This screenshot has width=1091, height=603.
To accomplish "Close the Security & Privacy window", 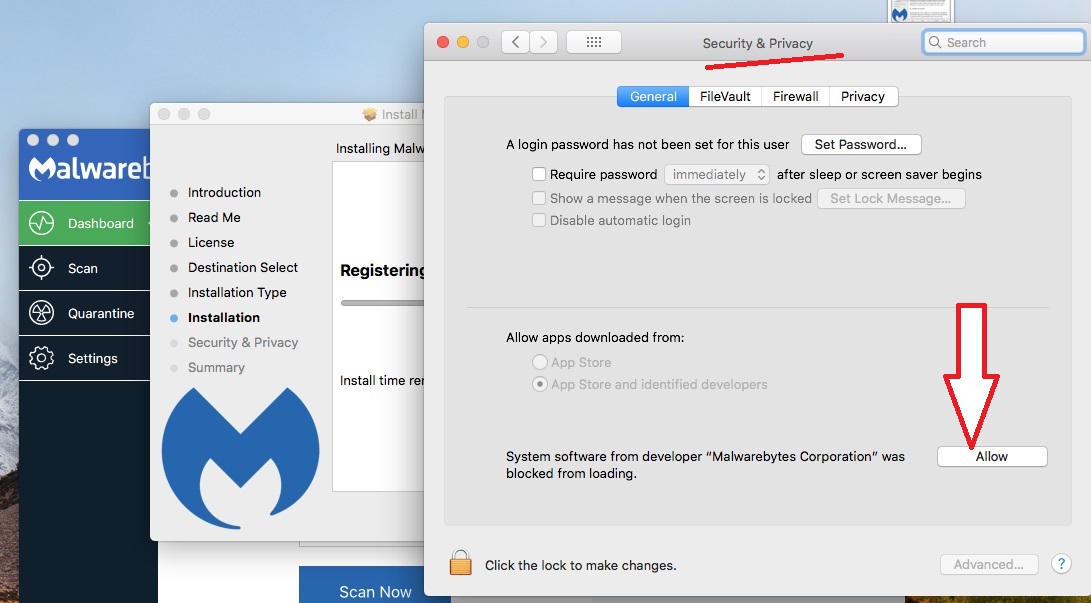I will tap(443, 42).
